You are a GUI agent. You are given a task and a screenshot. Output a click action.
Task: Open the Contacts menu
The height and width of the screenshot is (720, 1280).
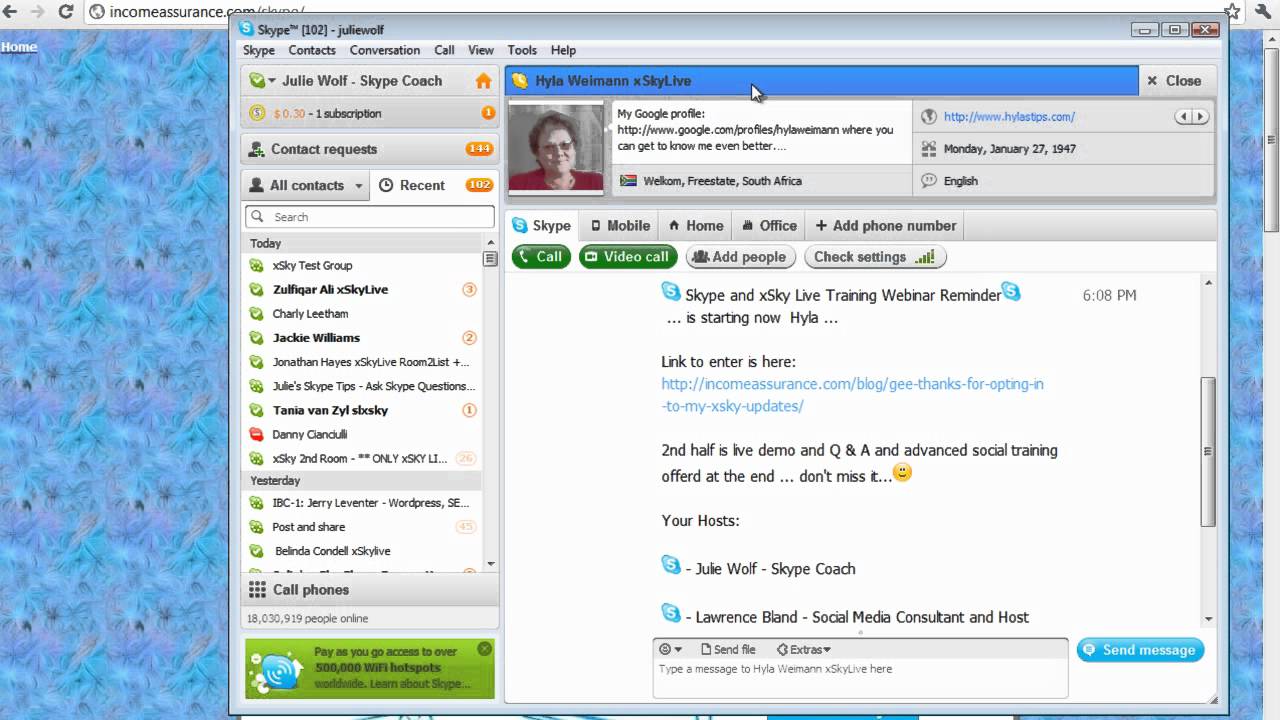(312, 50)
